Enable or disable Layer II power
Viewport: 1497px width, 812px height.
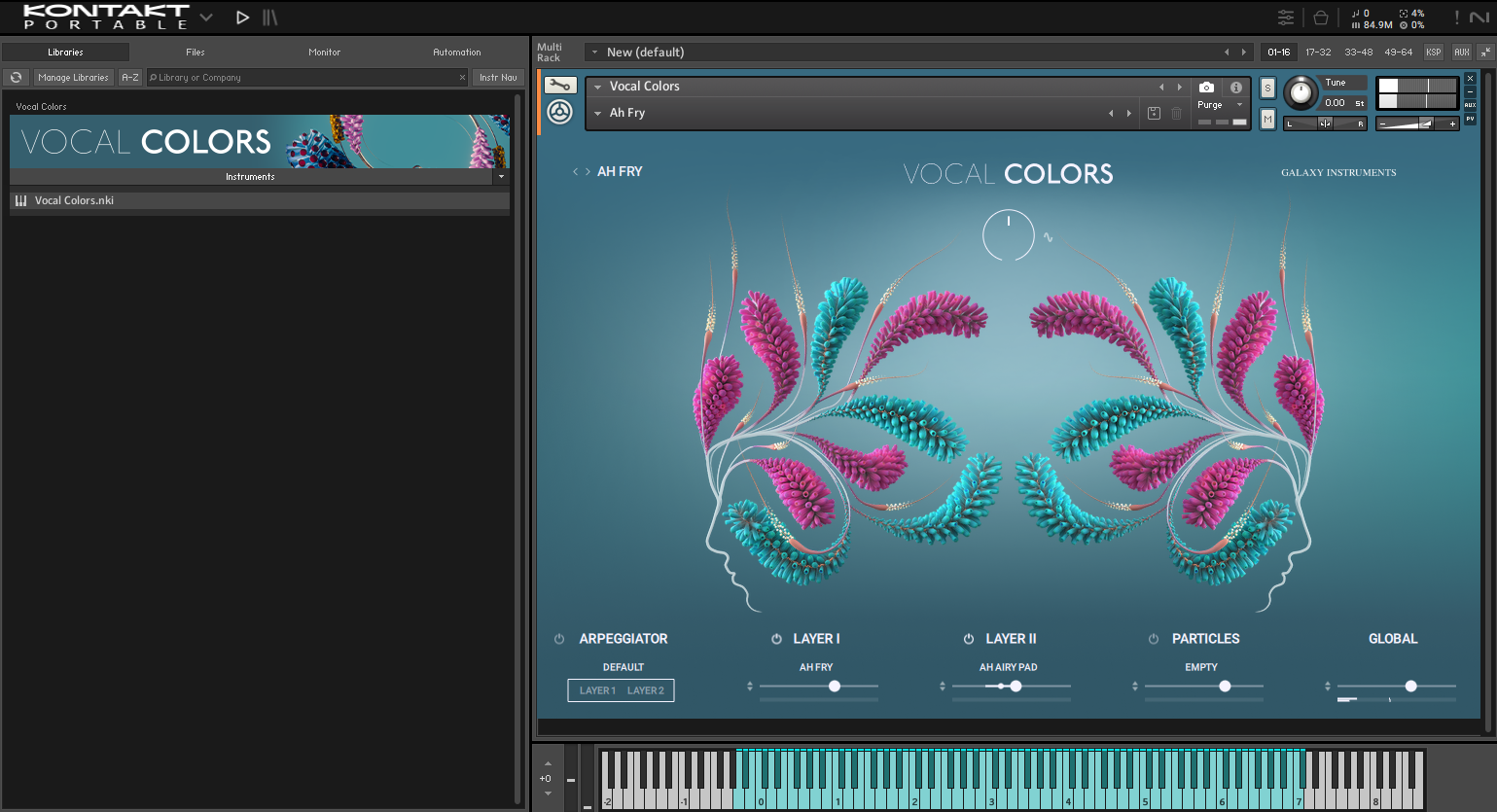(969, 639)
